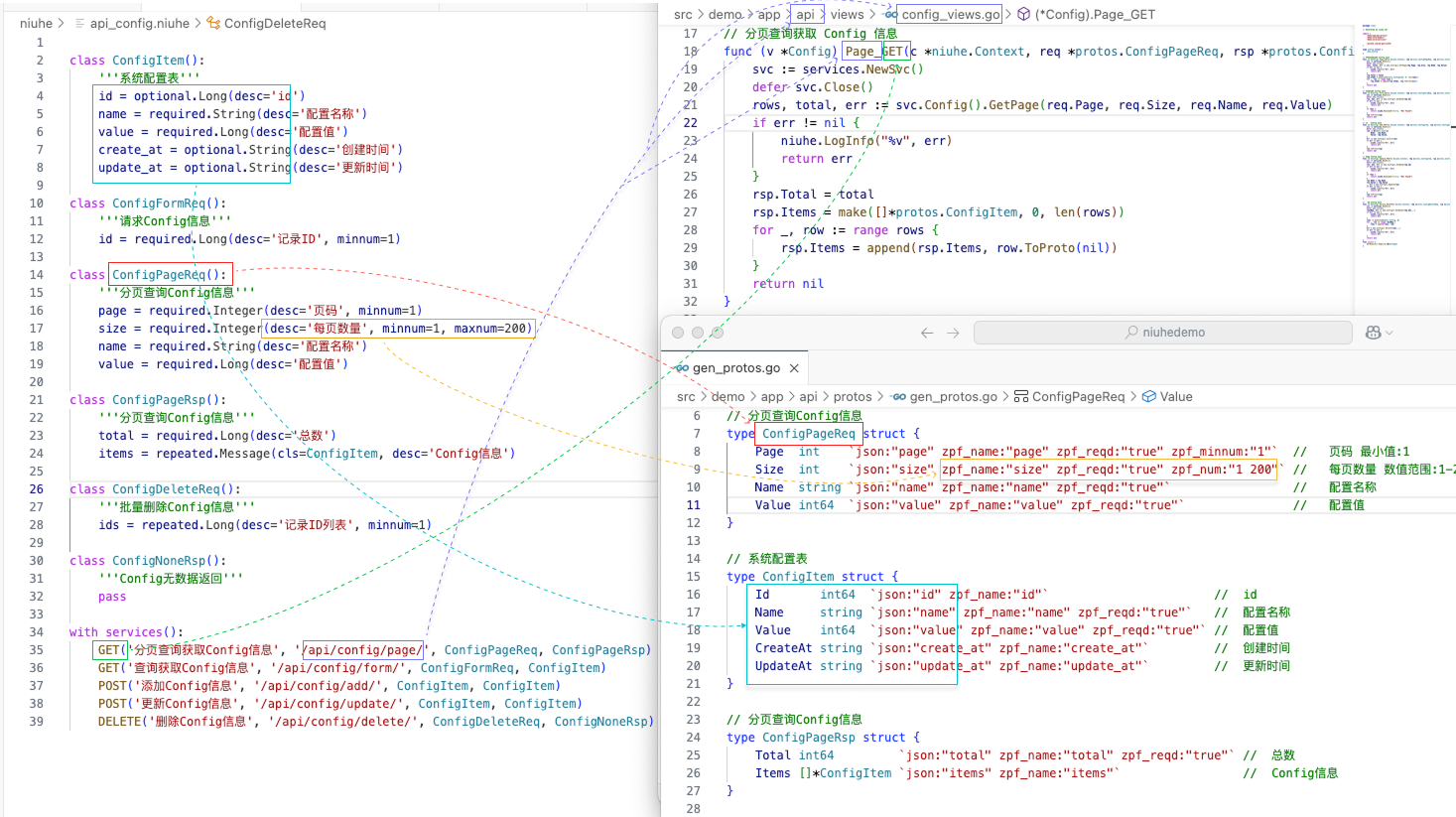Viewport: 1456px width, 817px height.
Task: Click the cube icon beside Value breadcrumb
Action: point(1149,396)
